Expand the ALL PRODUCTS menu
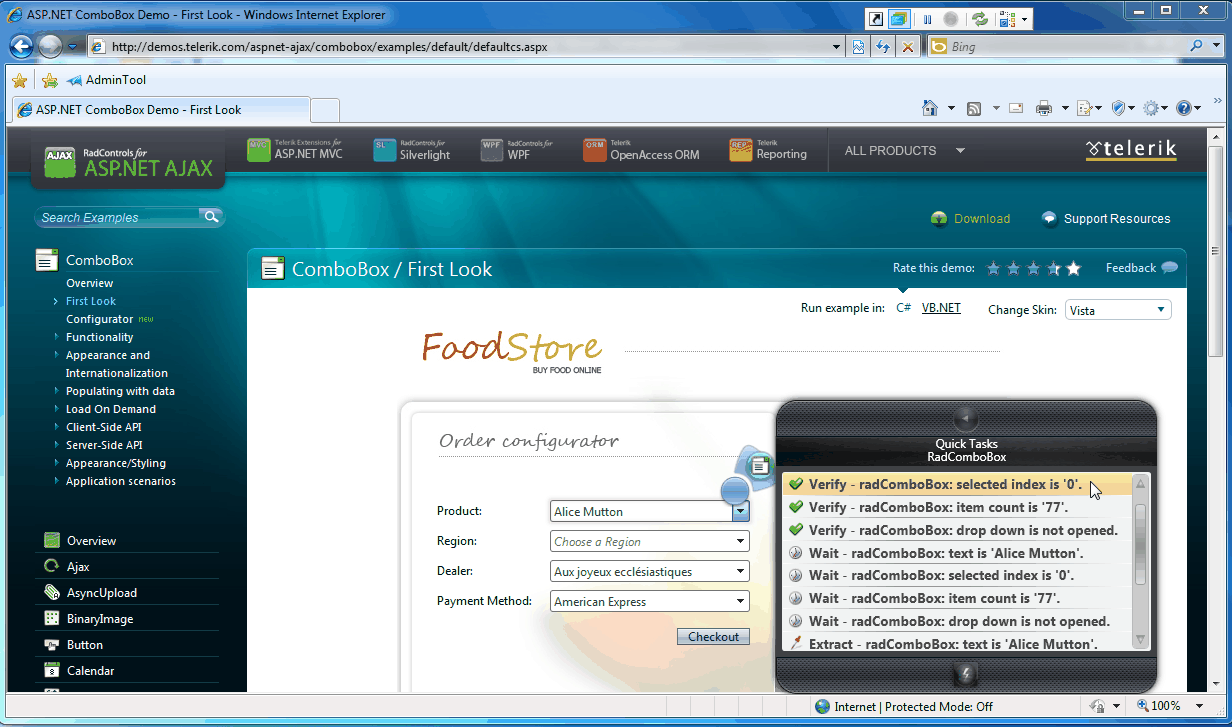Viewport: 1232px width, 727px height. [960, 151]
